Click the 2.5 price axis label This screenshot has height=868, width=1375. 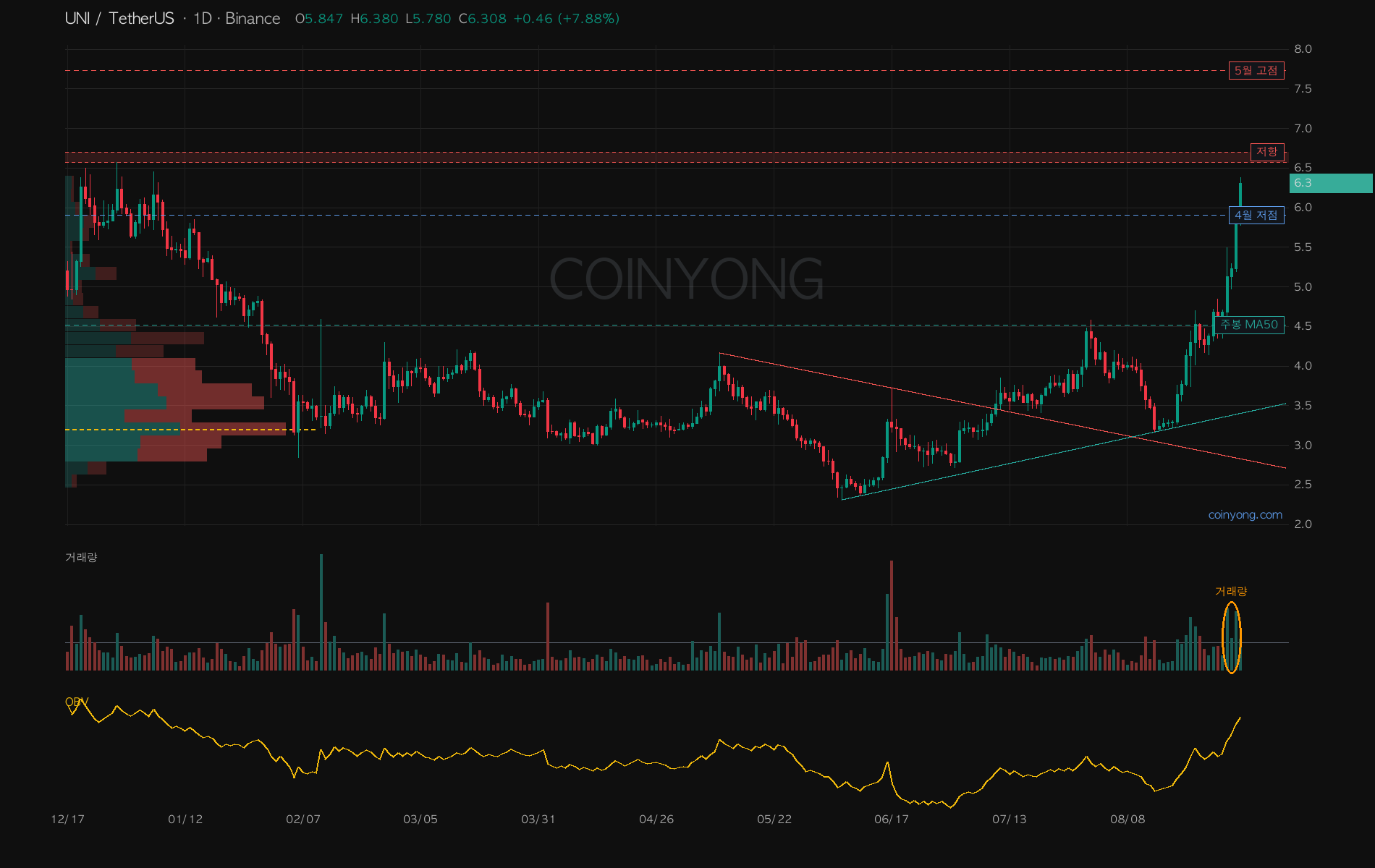point(1303,485)
